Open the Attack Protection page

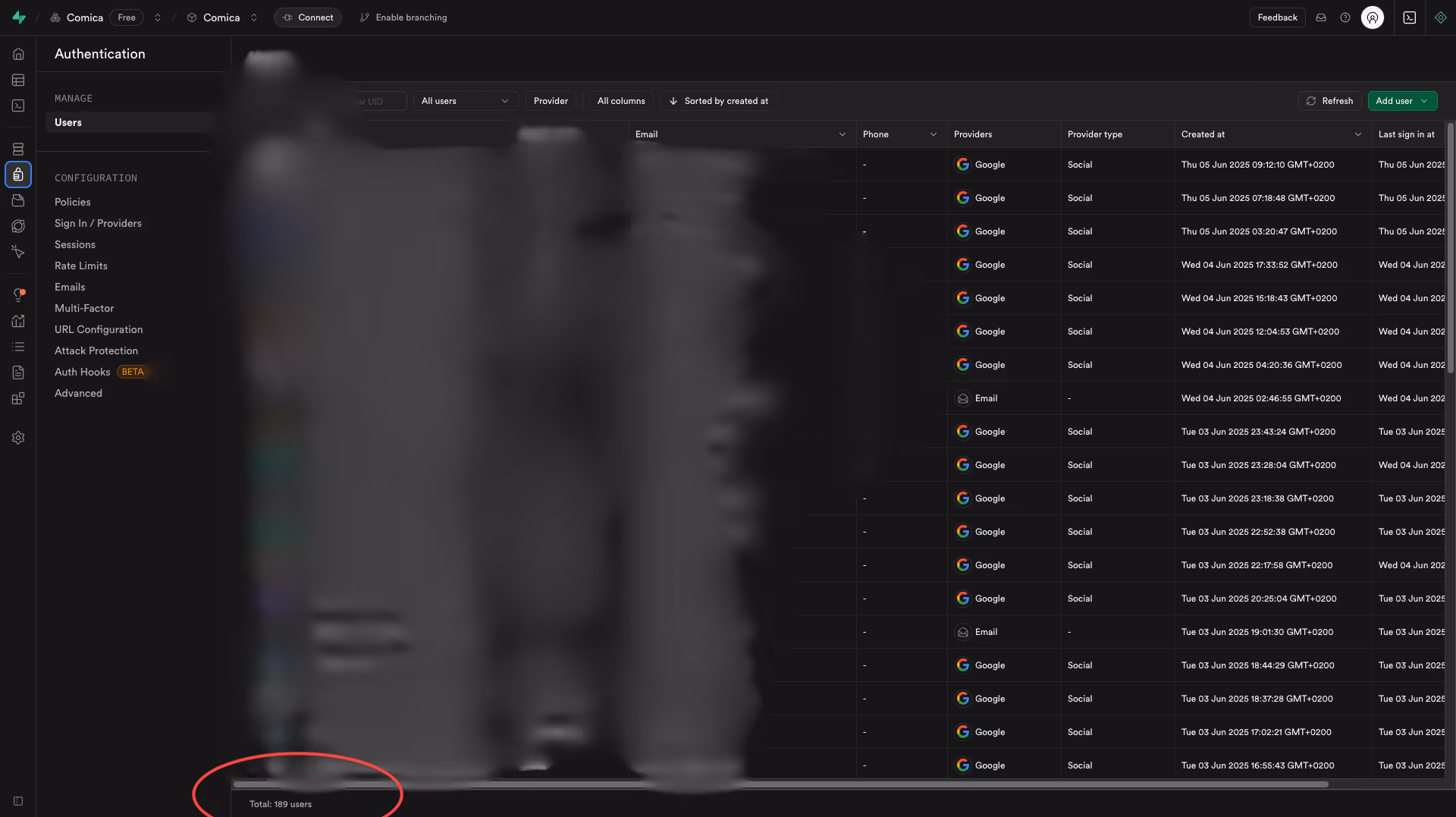(96, 350)
